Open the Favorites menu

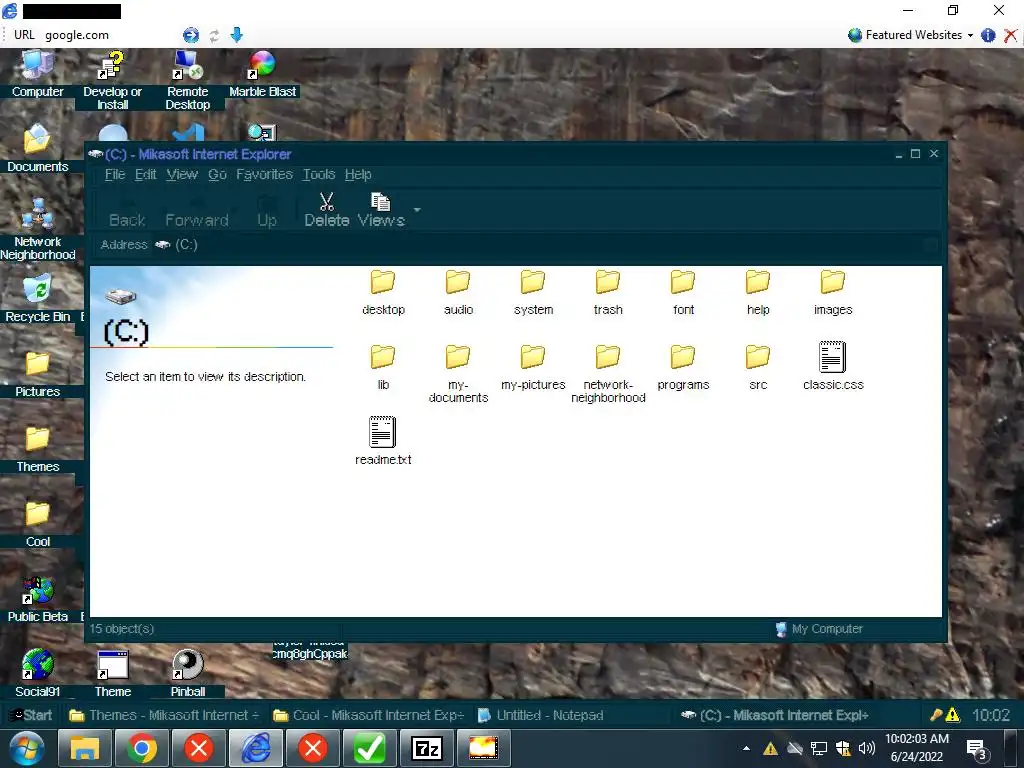coord(264,174)
